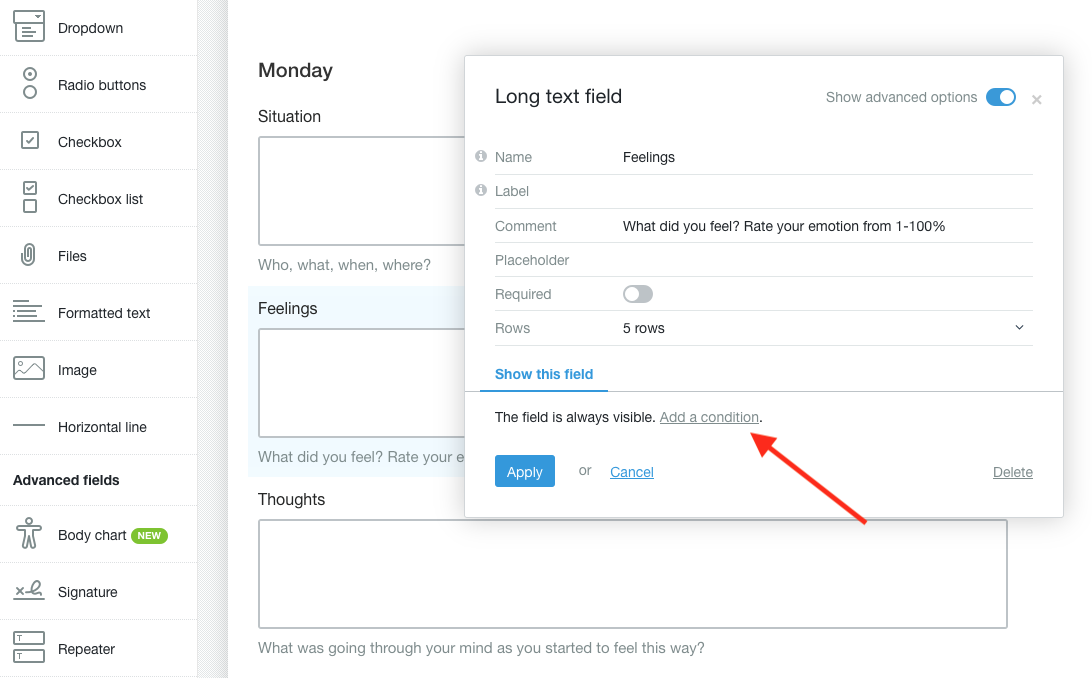Choose the Files paperclip icon
1092x678 pixels.
29,255
